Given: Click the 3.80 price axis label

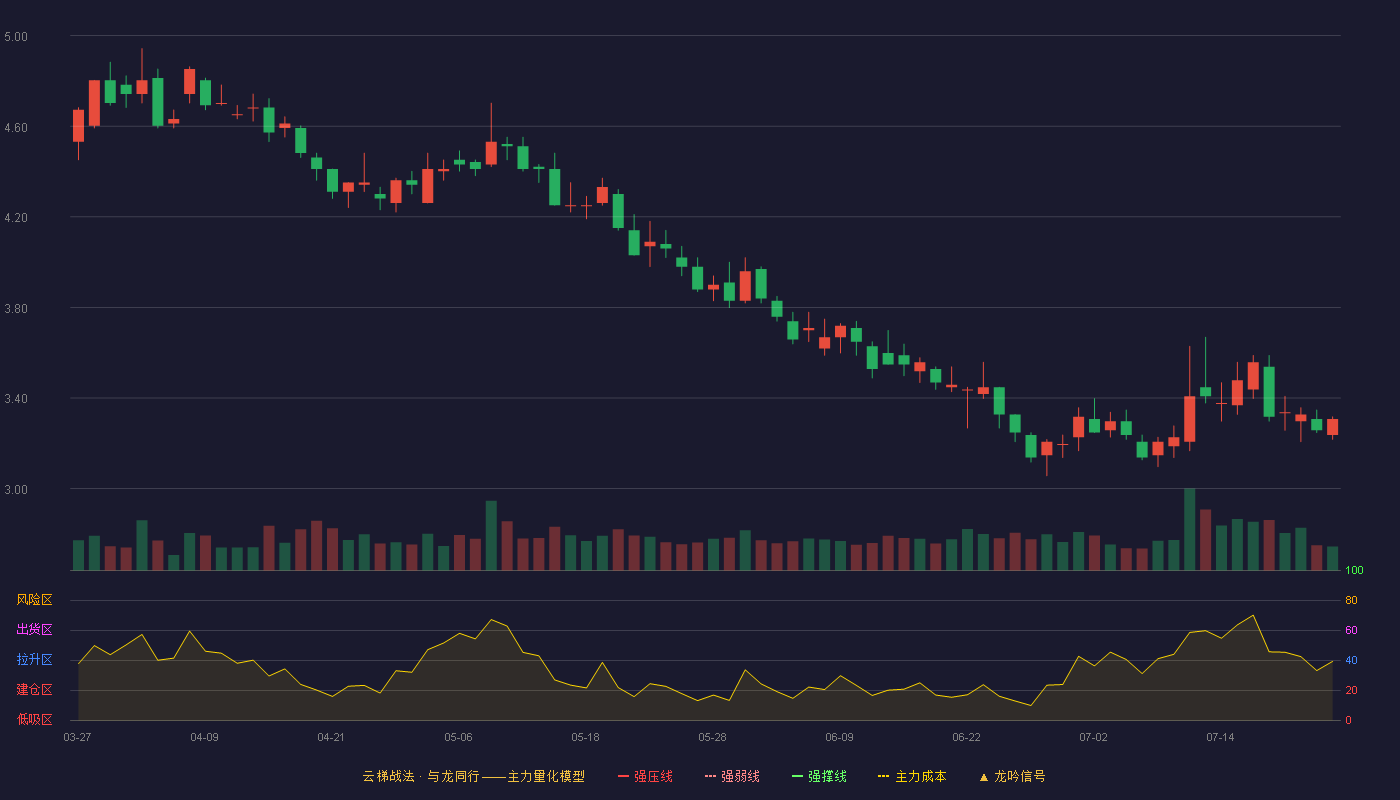Looking at the screenshot, I should pos(16,309).
